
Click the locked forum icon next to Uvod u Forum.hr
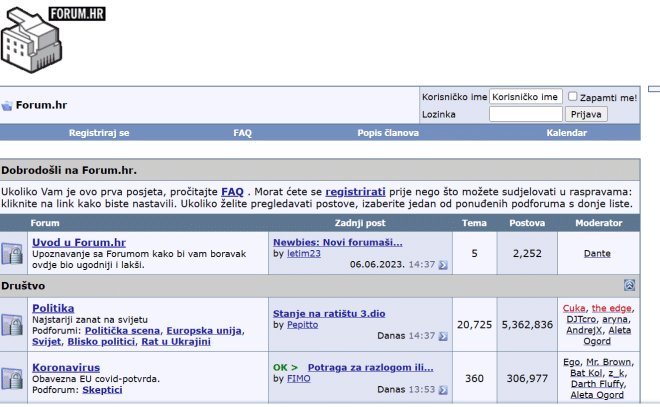(x=12, y=253)
